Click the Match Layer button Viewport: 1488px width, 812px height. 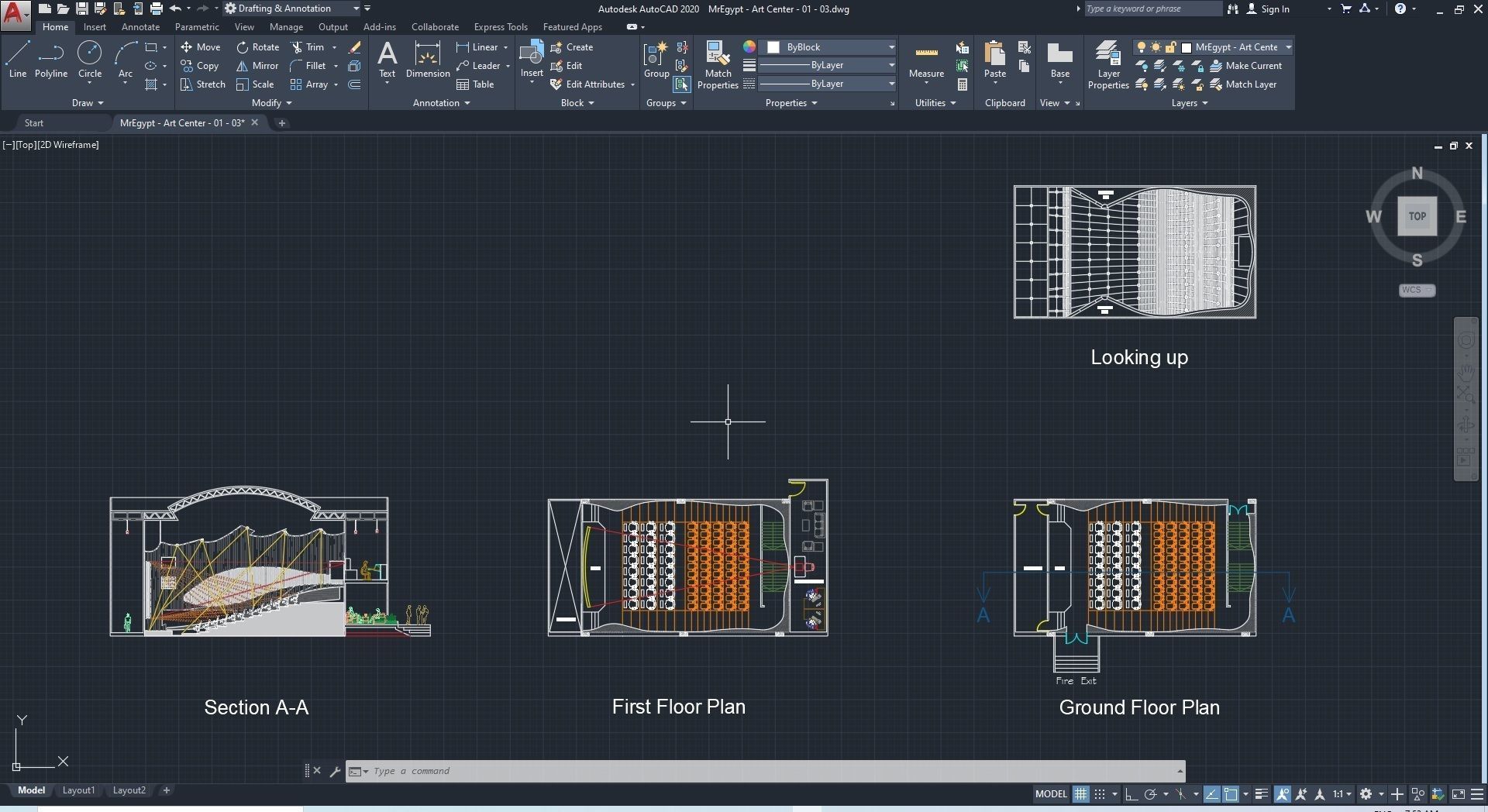[1243, 84]
